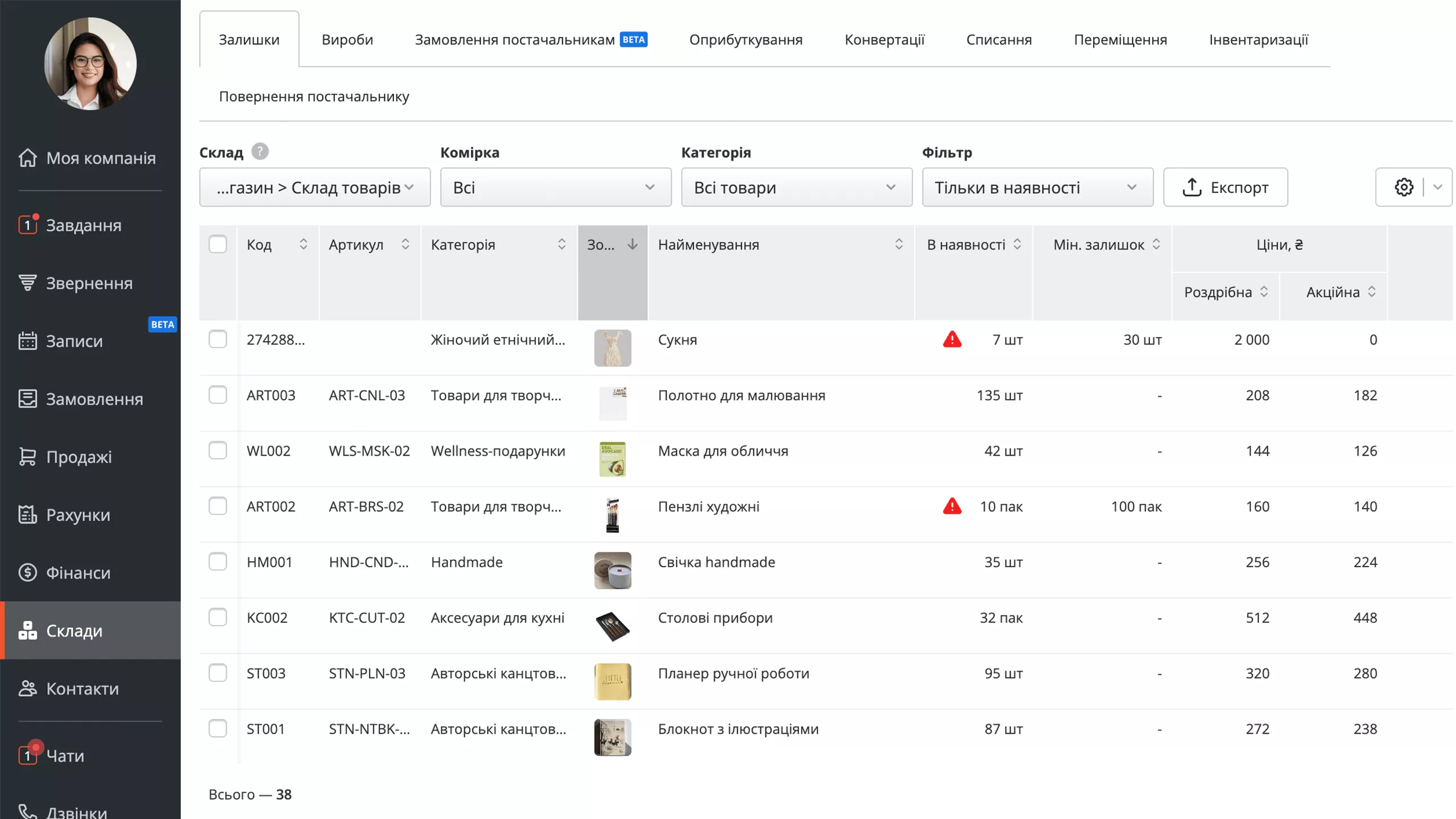The height and width of the screenshot is (819, 1456).
Task: Open the Звернення inbox icon
Action: (27, 283)
